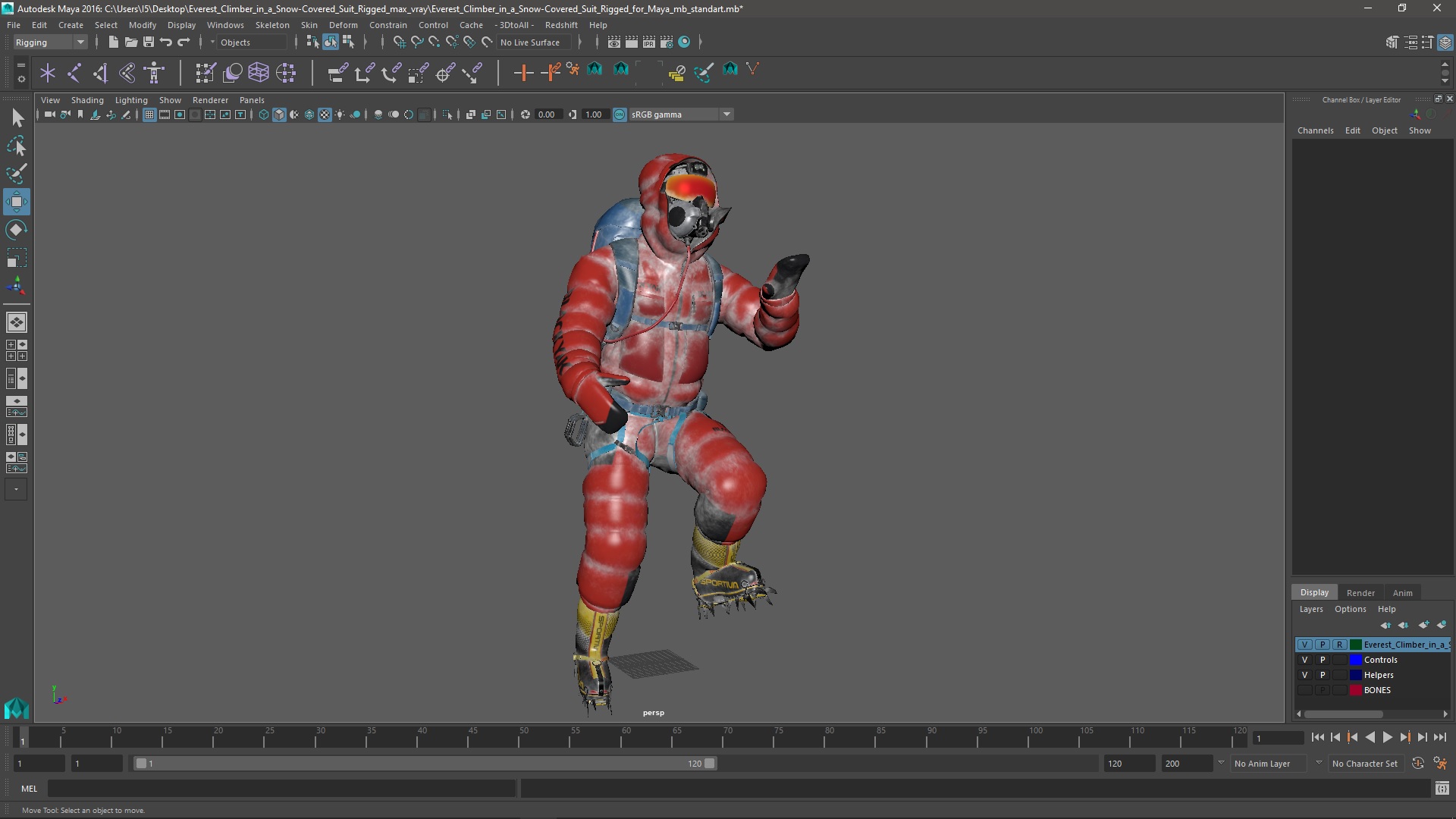Click the Set Key orange plus icon
The height and width of the screenshot is (819, 1456).
tap(523, 73)
